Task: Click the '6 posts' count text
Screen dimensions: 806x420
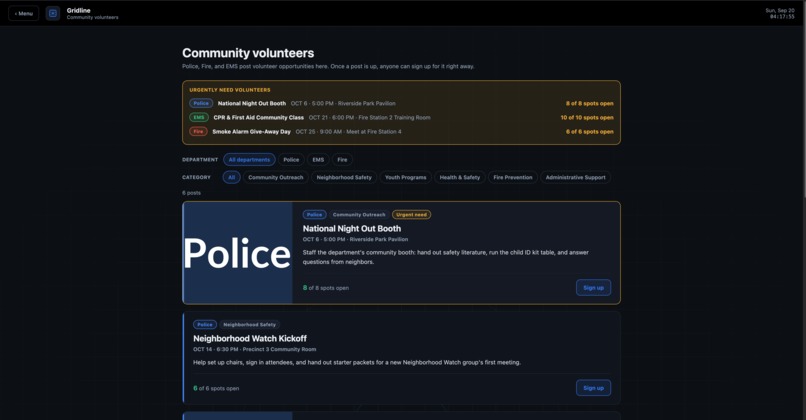Action: point(191,193)
